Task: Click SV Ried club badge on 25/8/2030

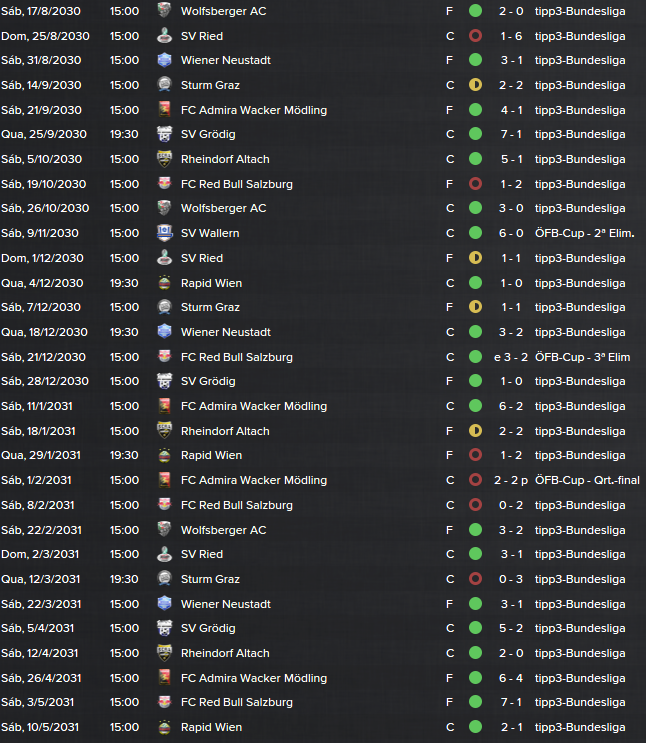Action: click(x=164, y=36)
